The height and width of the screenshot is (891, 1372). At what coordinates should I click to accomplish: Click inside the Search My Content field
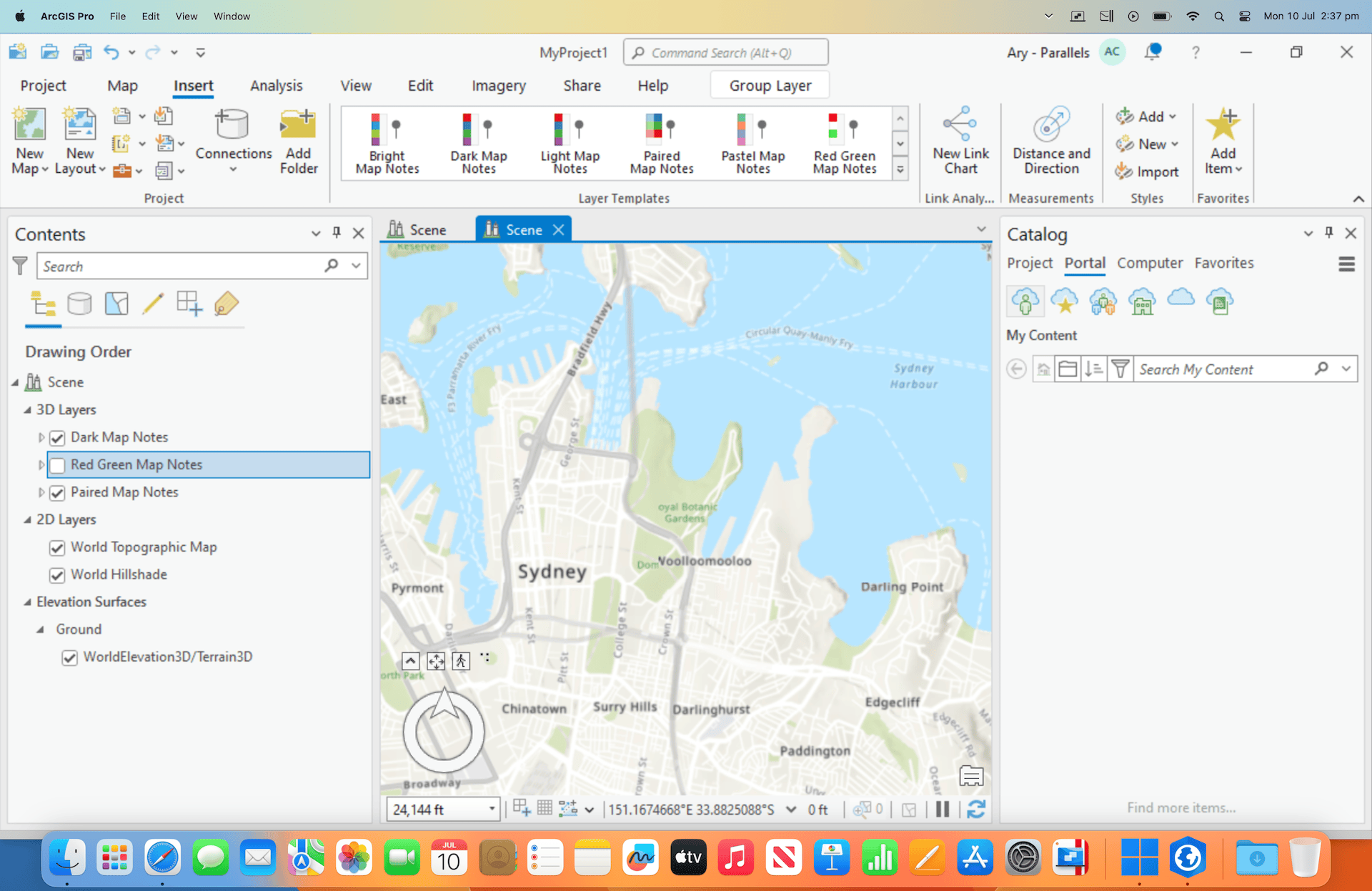[x=1215, y=369]
